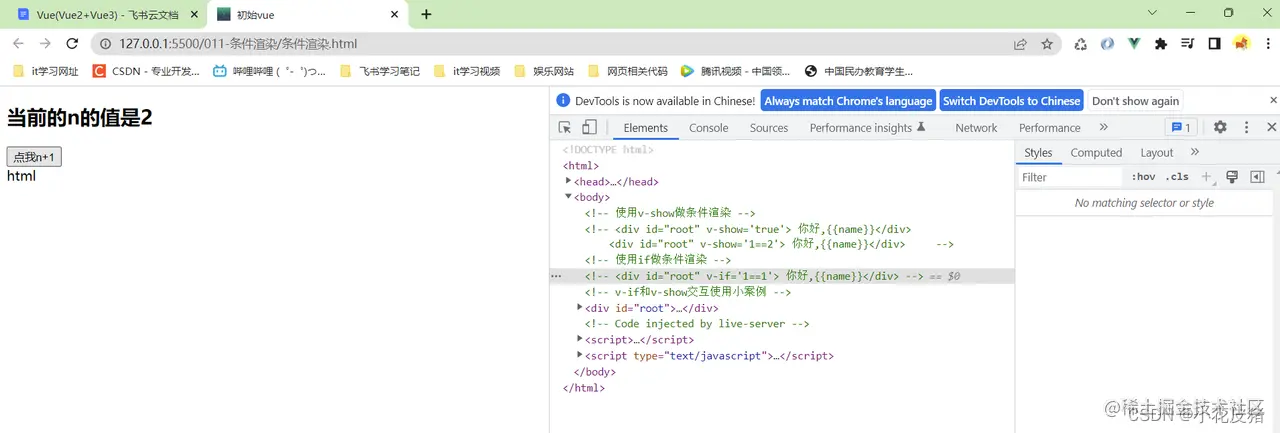
Task: Open the recycle-arrows extension icon
Action: [1081, 44]
